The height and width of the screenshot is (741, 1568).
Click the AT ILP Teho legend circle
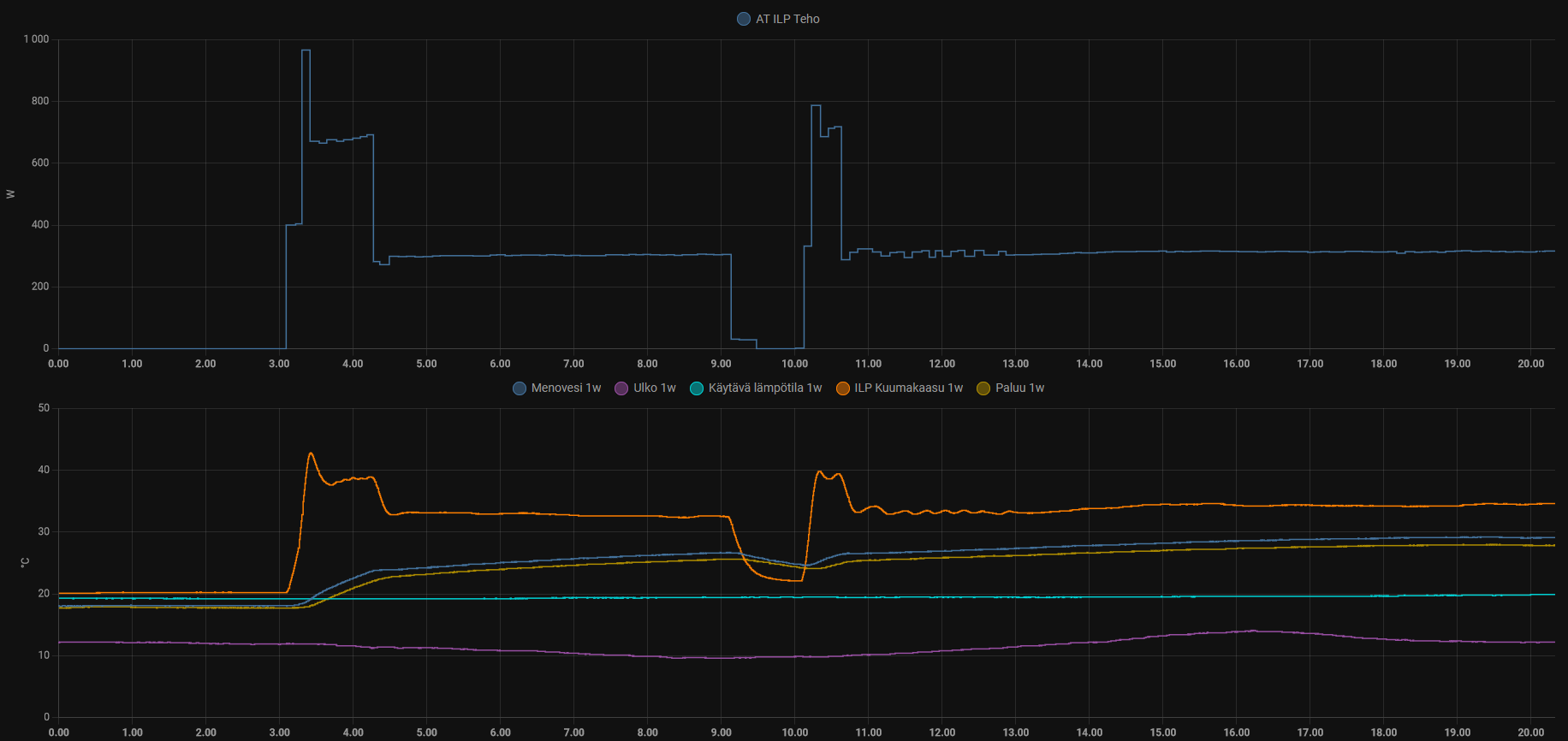[744, 19]
